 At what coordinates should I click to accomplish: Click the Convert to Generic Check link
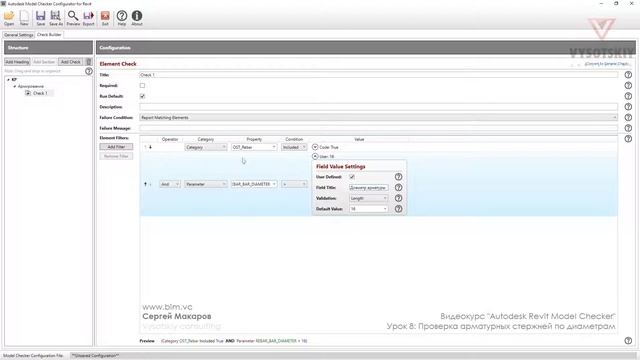coord(607,64)
